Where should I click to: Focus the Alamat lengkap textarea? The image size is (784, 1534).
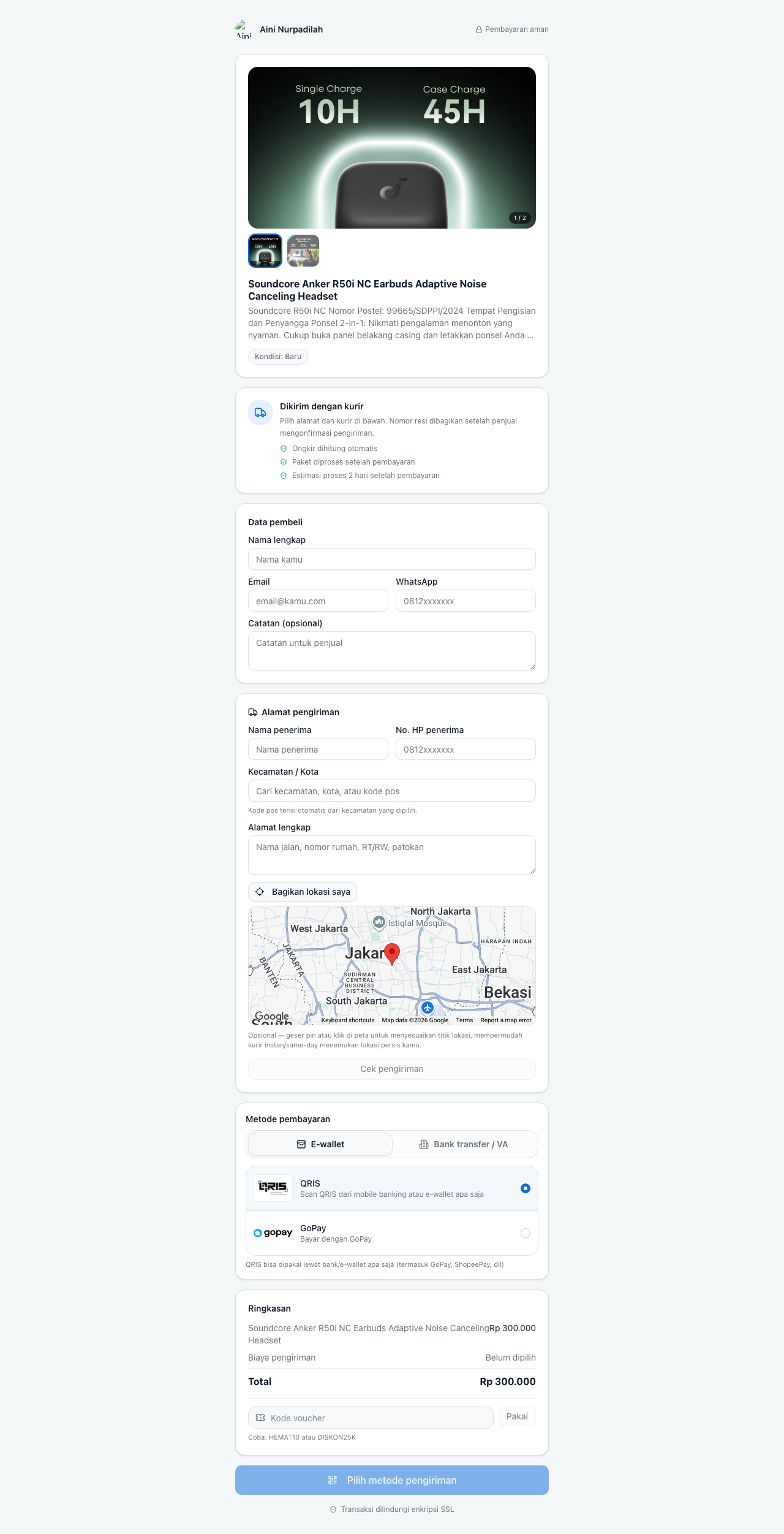(x=392, y=855)
